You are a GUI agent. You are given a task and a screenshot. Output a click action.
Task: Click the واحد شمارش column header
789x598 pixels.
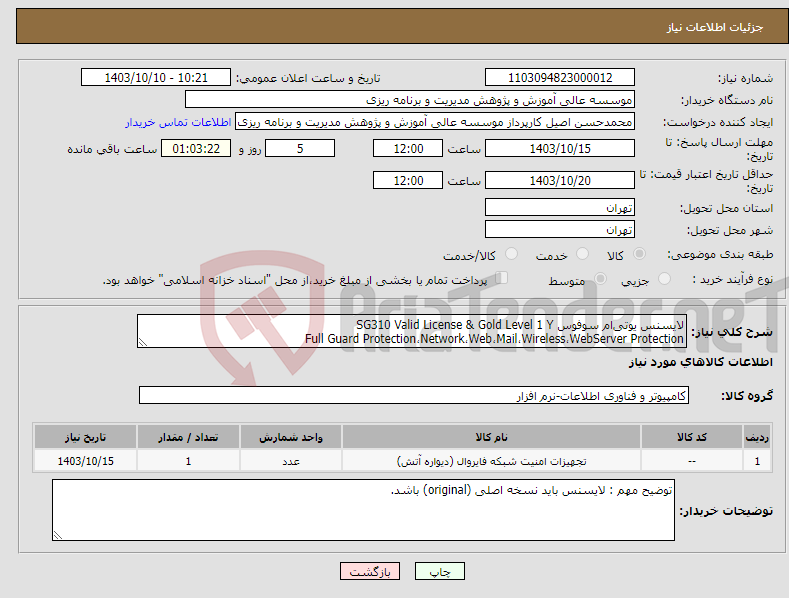coord(291,437)
